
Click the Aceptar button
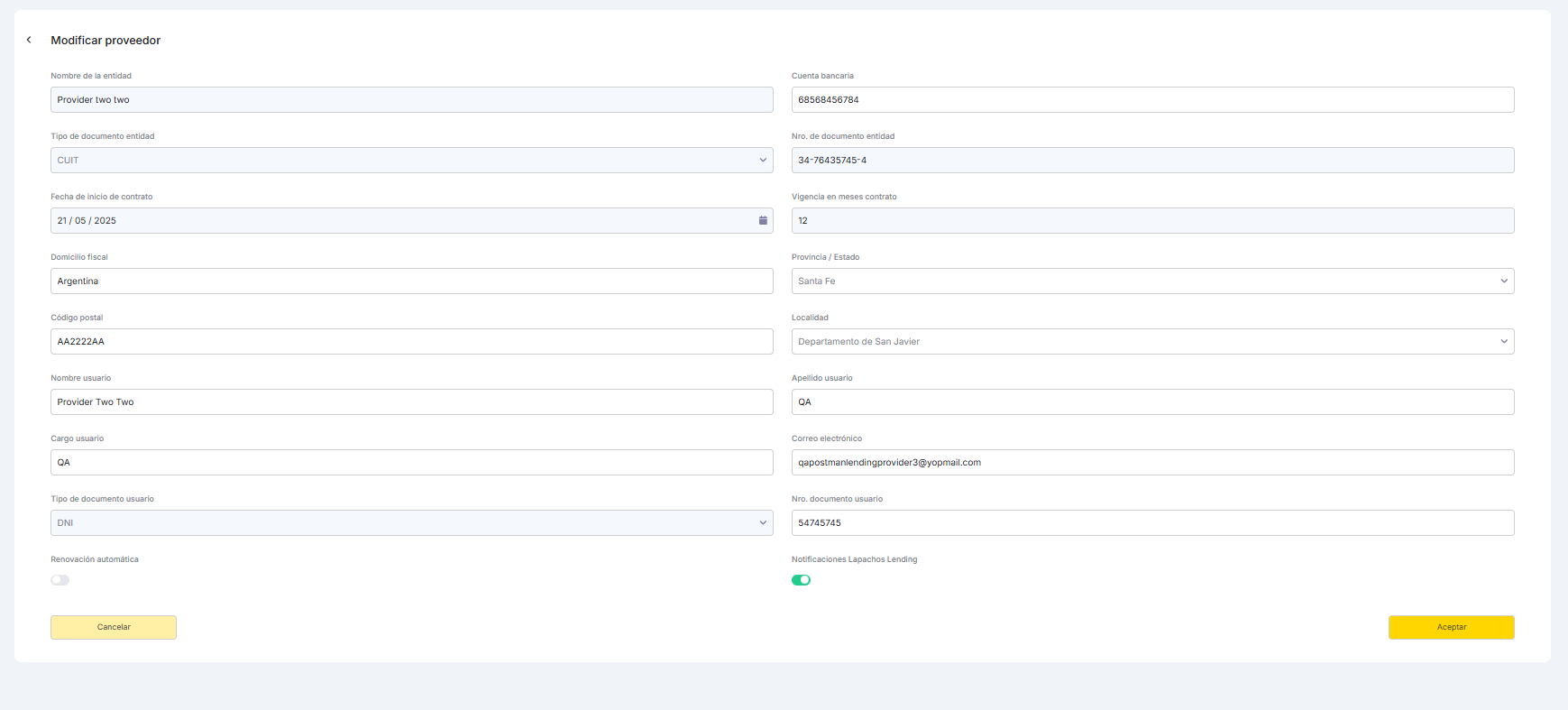pyautogui.click(x=1451, y=627)
